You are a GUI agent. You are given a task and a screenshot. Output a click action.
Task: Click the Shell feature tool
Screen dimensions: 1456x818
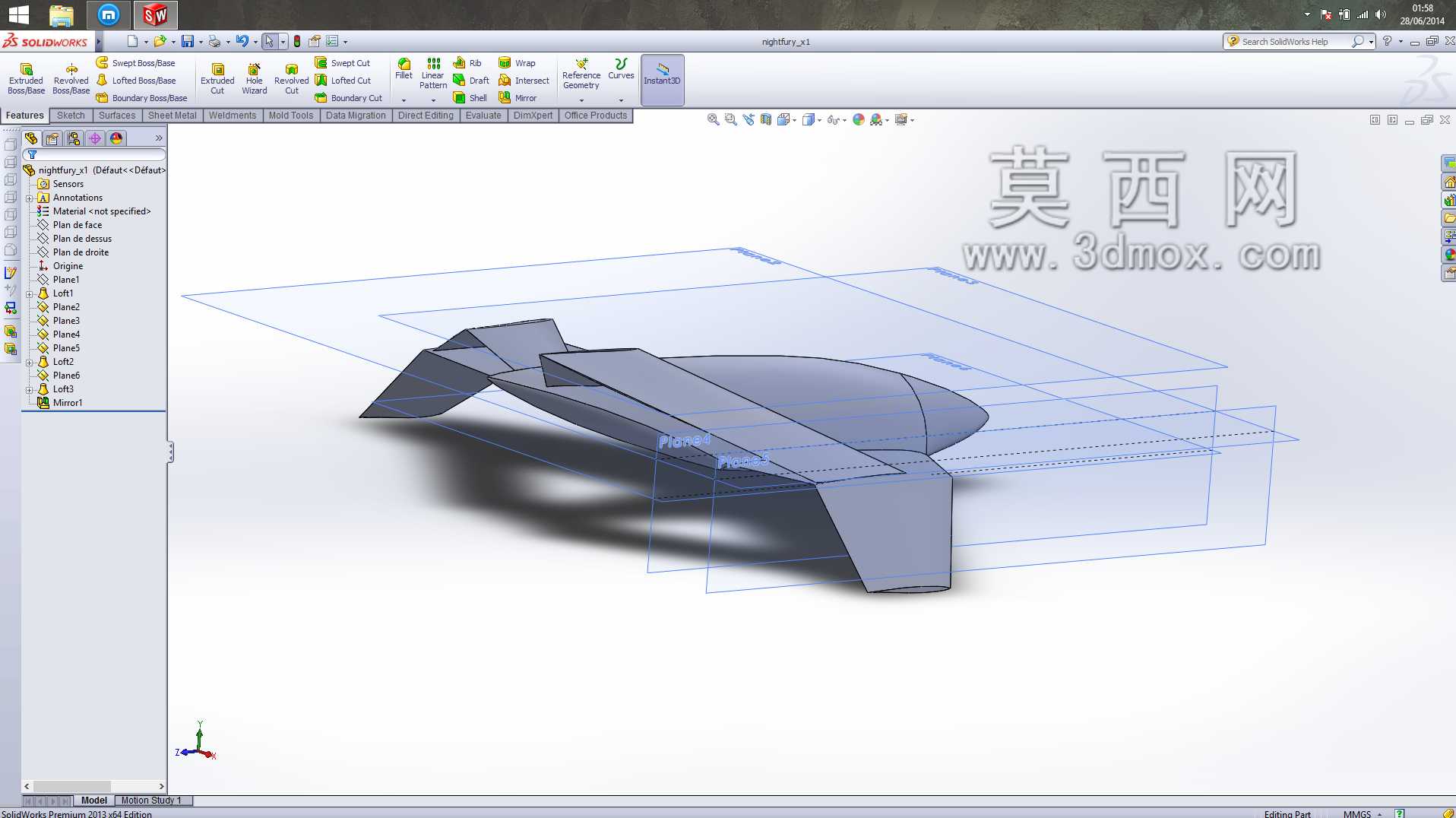pyautogui.click(x=470, y=98)
